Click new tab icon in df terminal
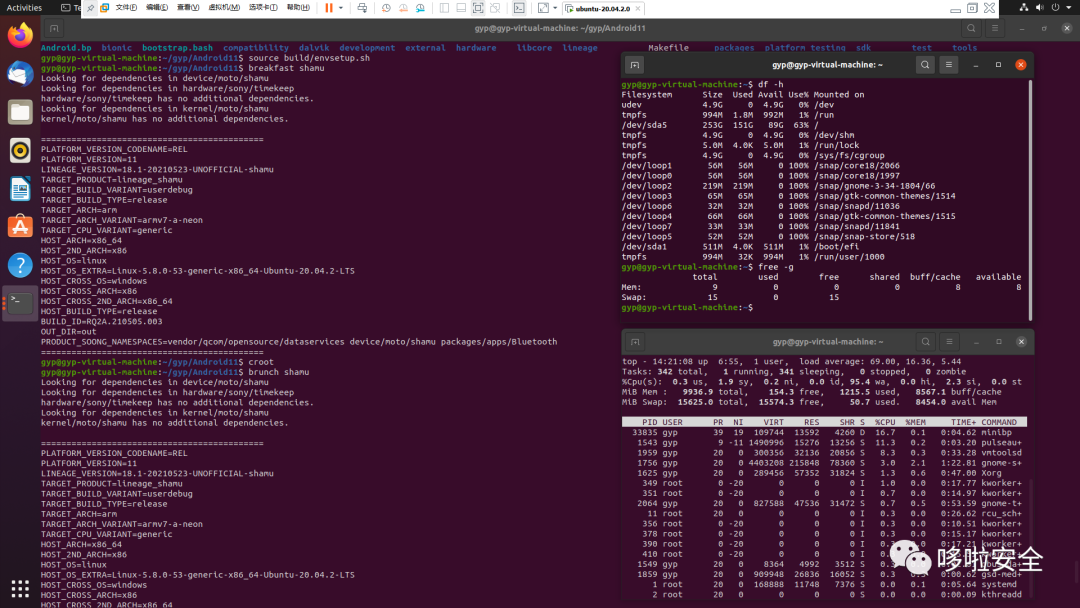This screenshot has width=1080, height=608. (x=634, y=65)
